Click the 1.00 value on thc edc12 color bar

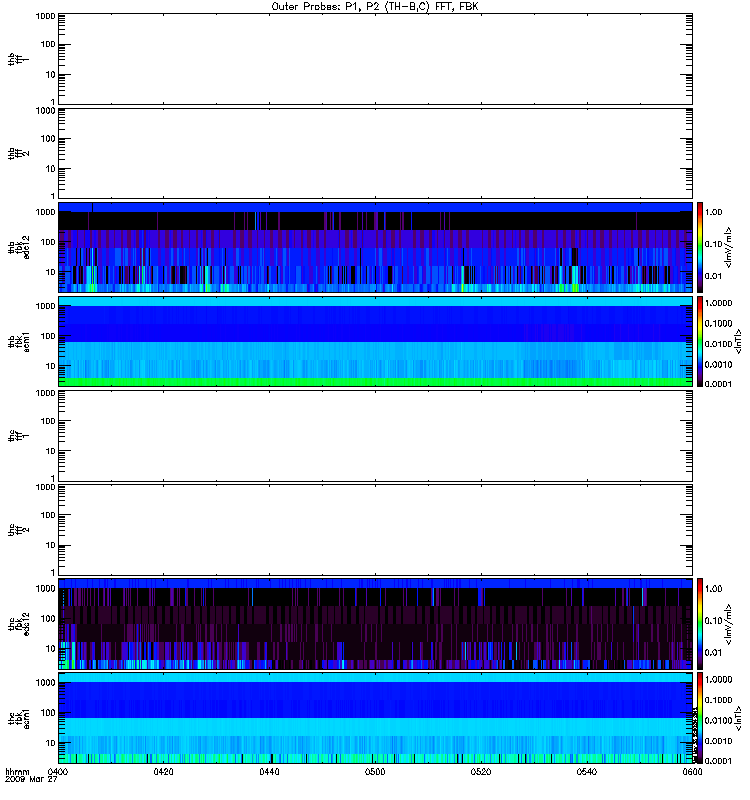pyautogui.click(x=713, y=589)
